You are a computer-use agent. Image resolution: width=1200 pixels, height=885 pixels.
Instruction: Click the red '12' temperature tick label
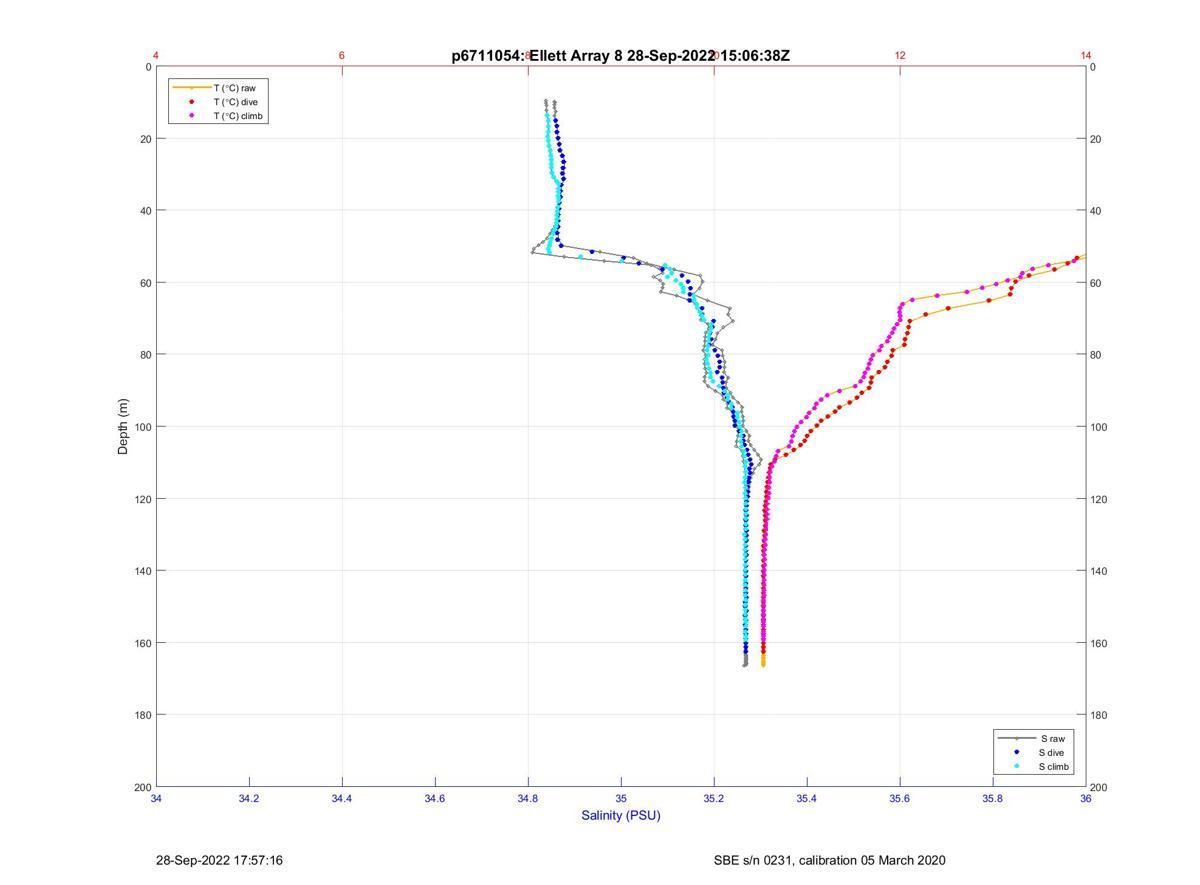[900, 55]
